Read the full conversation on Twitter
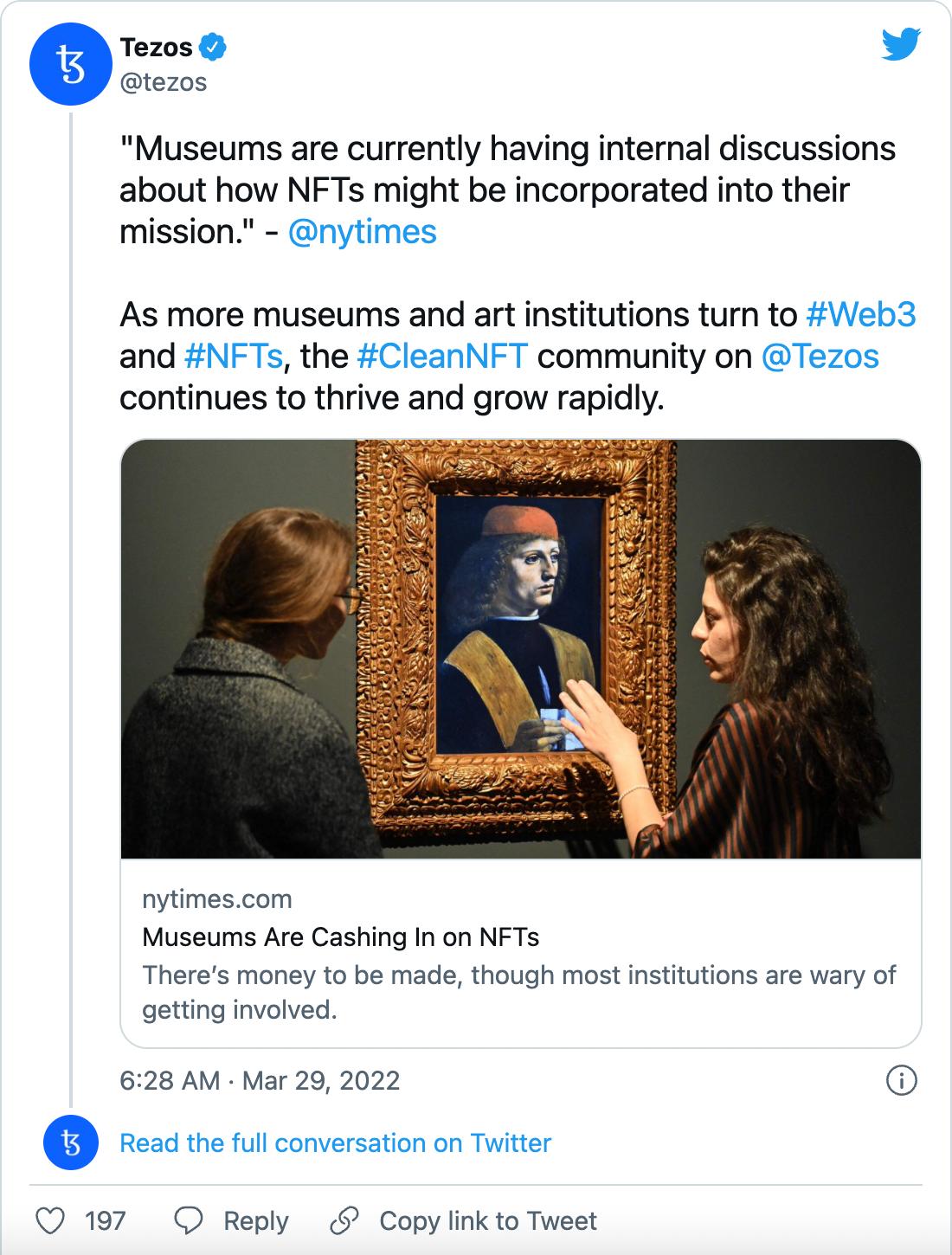 click(335, 1143)
